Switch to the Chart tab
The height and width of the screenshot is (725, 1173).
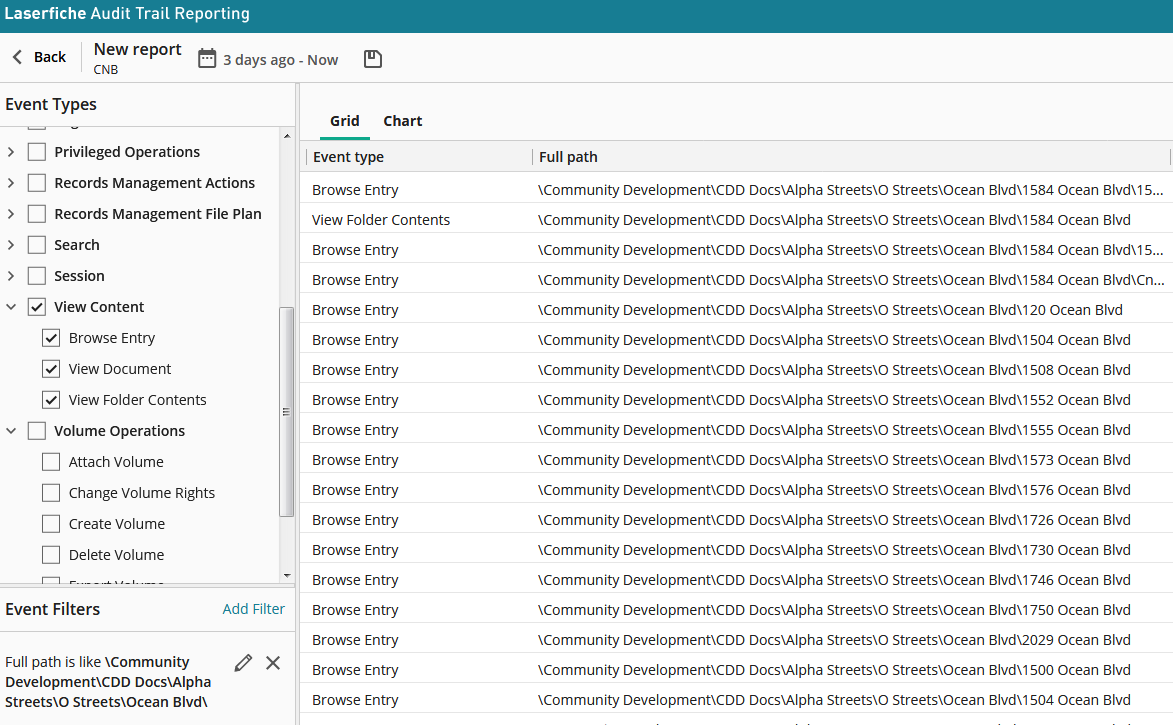point(402,121)
